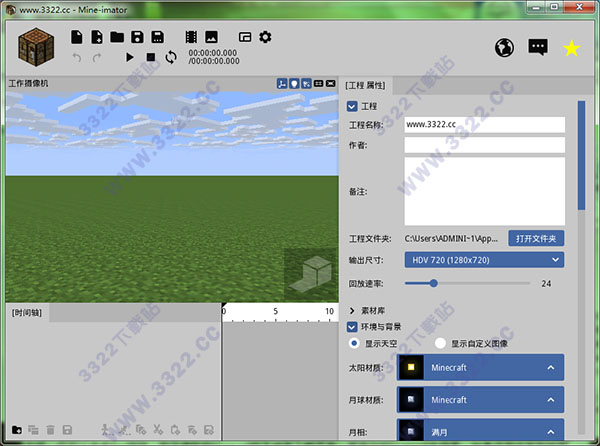Screen dimensions: 600x446
Task: Click the paste keyframes clipboard icon
Action: coord(175,430)
